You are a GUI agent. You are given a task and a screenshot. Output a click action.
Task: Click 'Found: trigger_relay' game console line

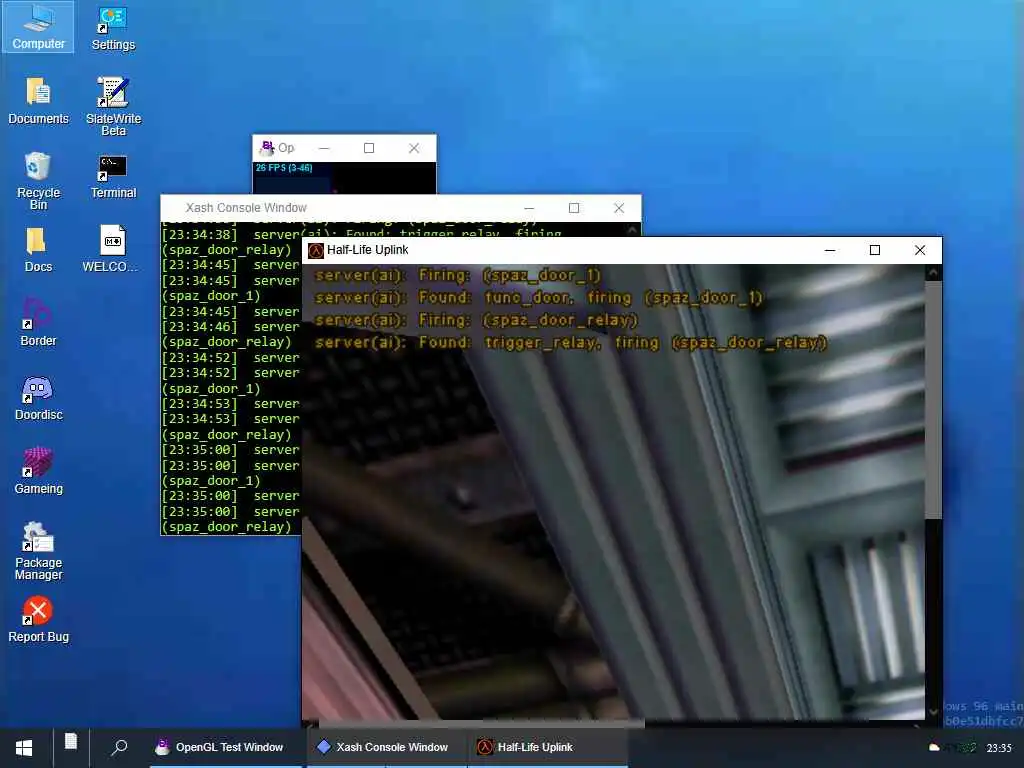pos(571,342)
